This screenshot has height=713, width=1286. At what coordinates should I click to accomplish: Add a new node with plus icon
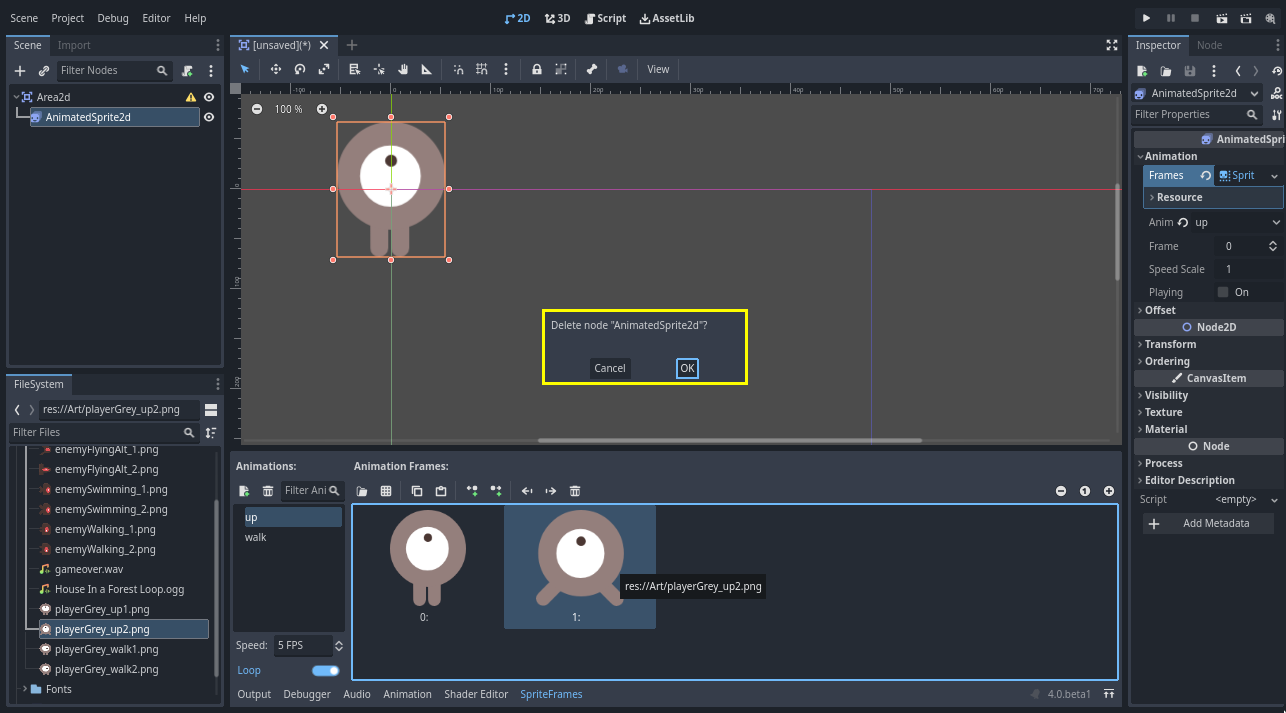point(20,71)
